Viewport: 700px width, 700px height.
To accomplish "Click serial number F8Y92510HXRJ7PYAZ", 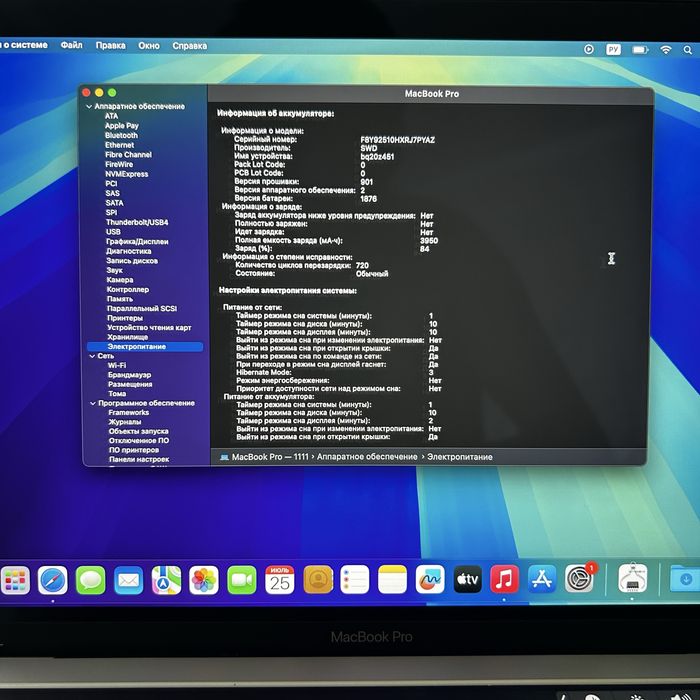I will [x=397, y=140].
